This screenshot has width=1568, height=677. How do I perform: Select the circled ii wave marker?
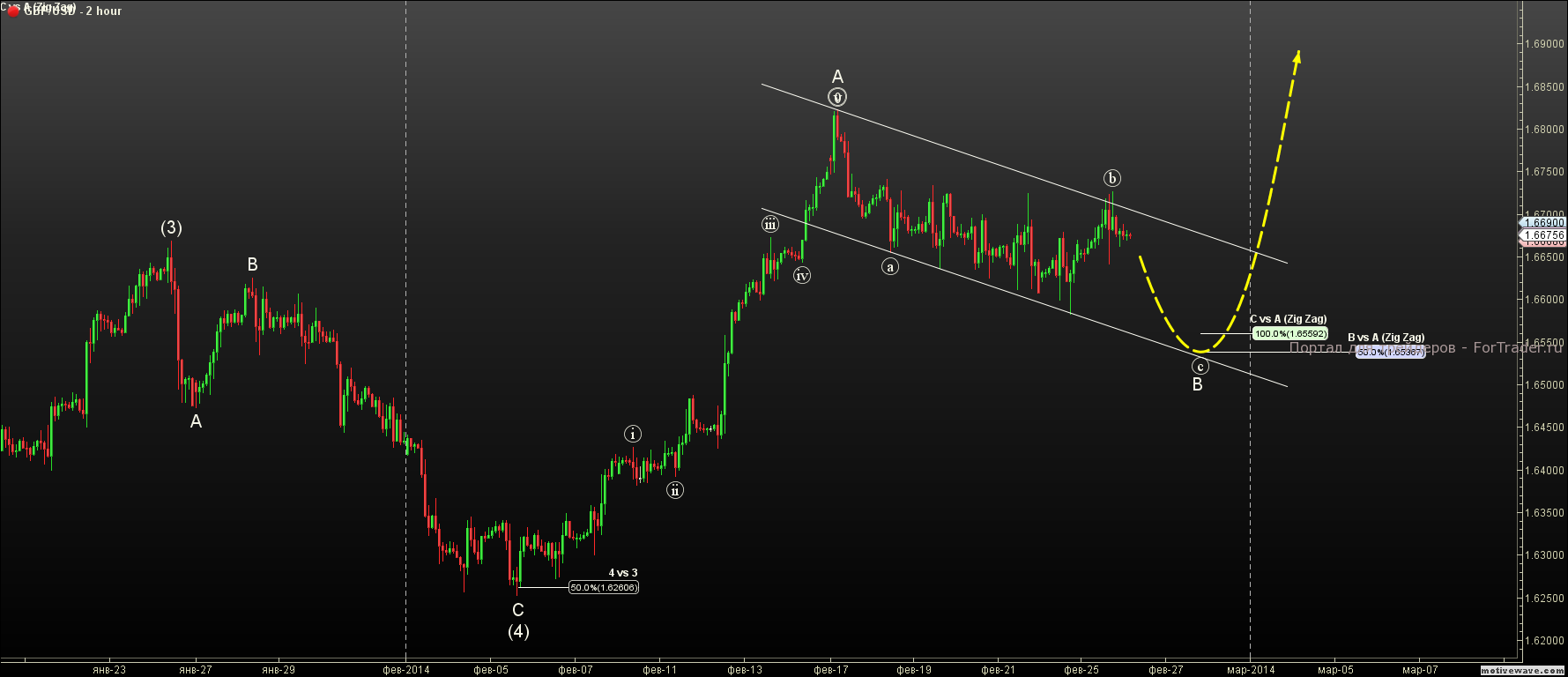674,490
